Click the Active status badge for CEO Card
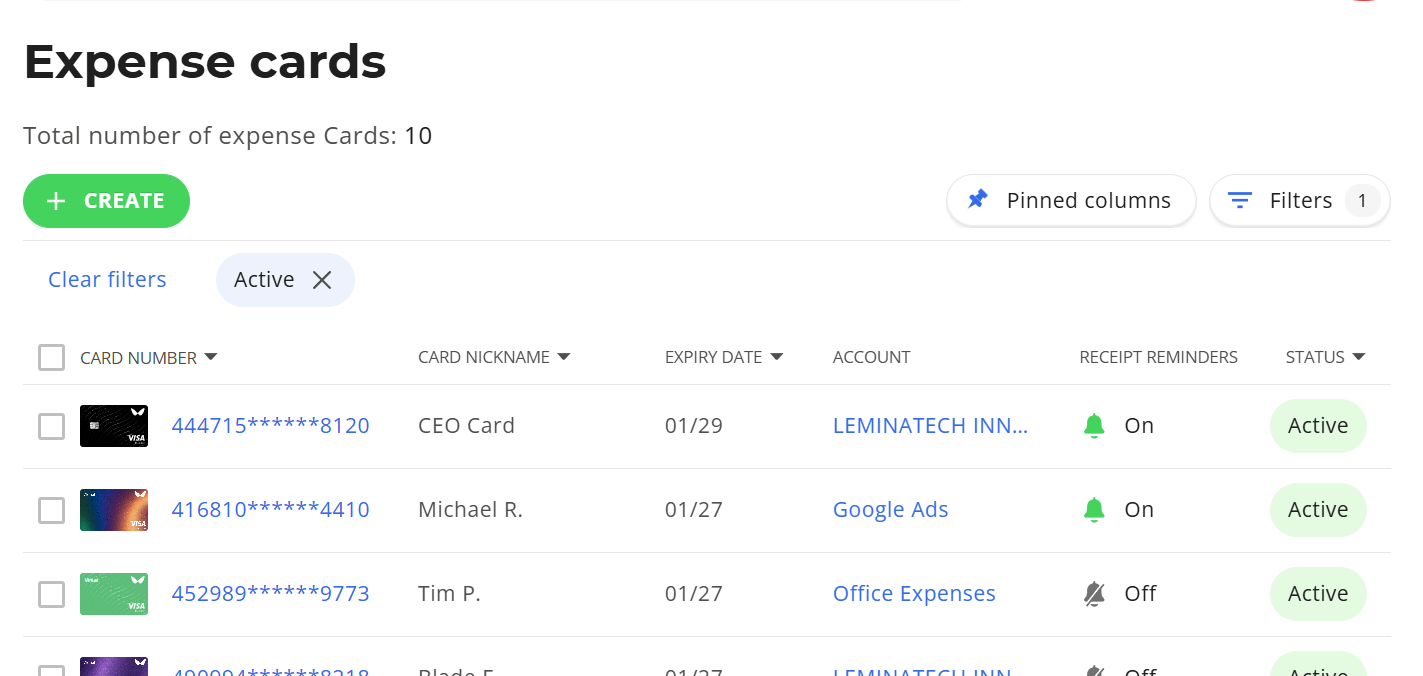This screenshot has height=676, width=1423. click(1317, 426)
